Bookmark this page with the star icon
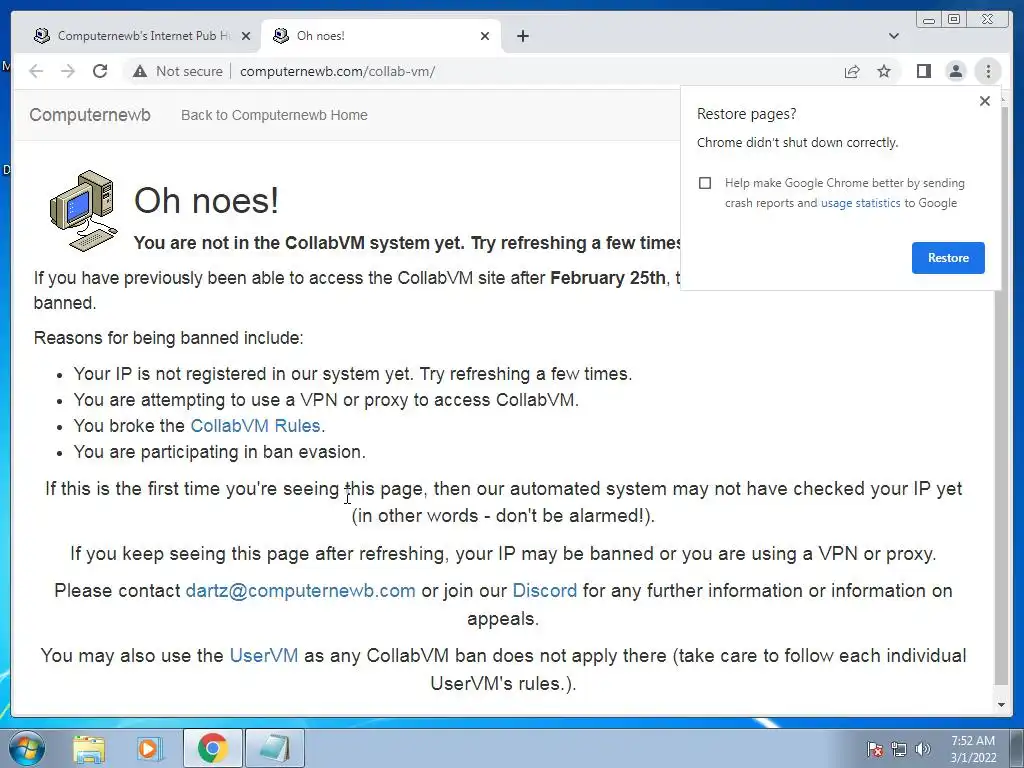Screen dimensions: 1024x768 pyautogui.click(x=884, y=71)
